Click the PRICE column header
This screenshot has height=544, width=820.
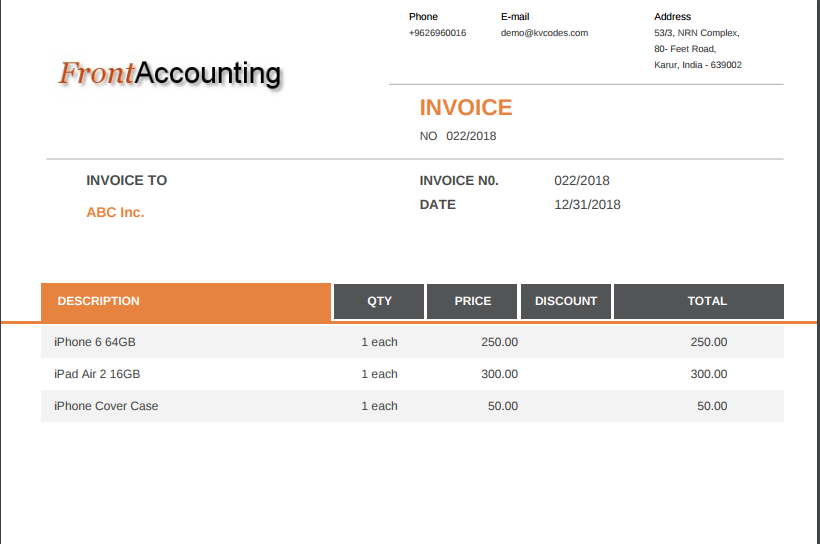pos(473,301)
